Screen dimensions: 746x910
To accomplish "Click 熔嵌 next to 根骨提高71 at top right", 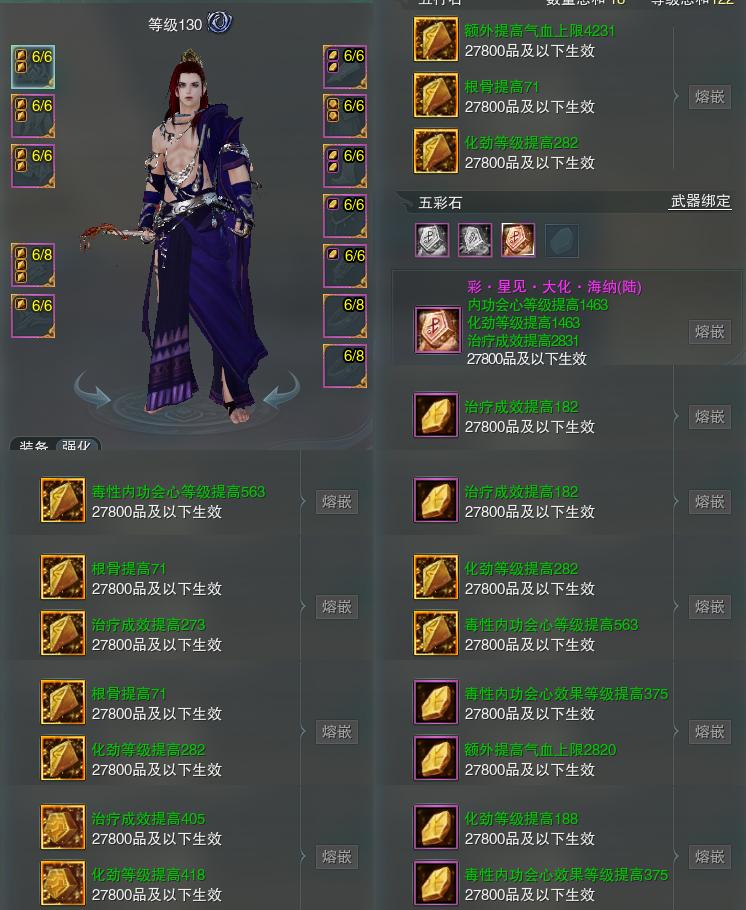I will coord(709,96).
